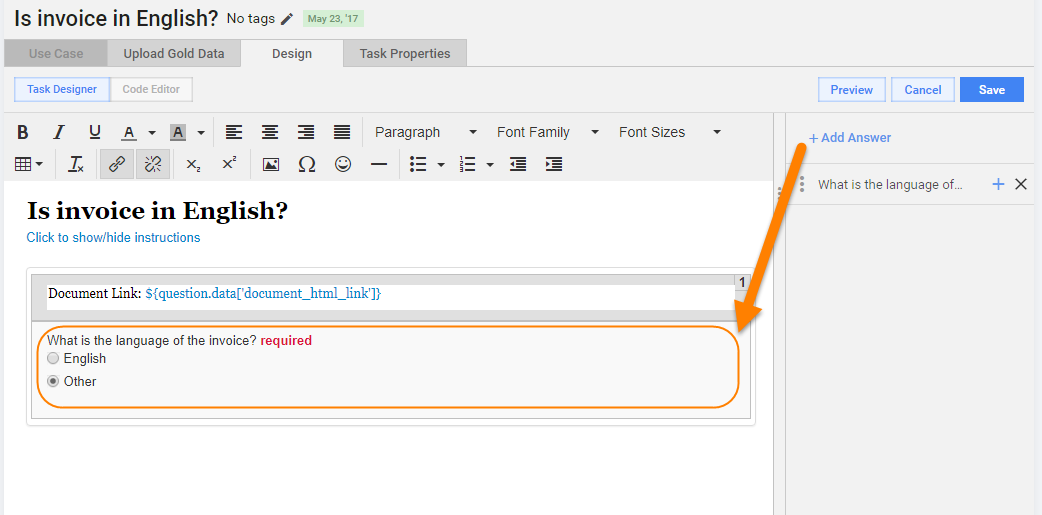1042x515 pixels.
Task: Click the 'What is the language of the invoice?' question text
Action: pos(152,341)
